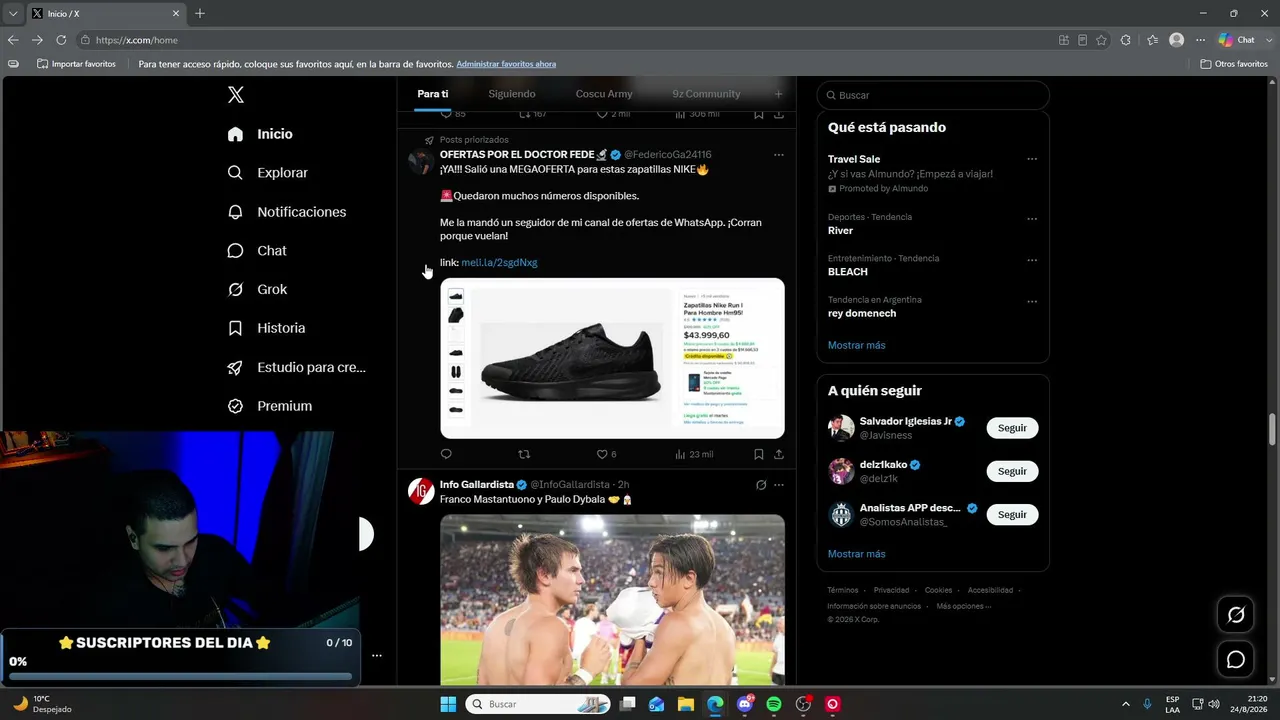
Task: Open browser settings and more menu
Action: (1201, 40)
